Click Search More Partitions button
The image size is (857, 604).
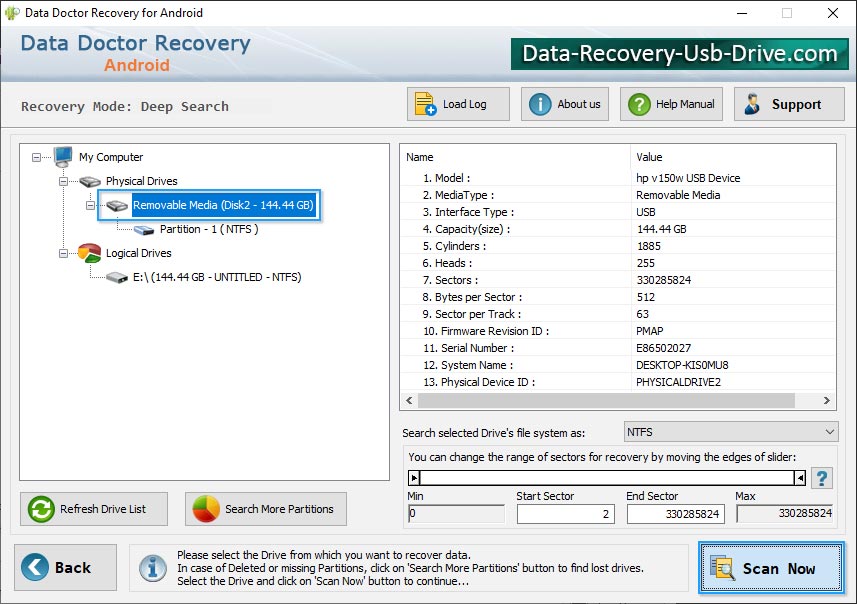click(x=266, y=509)
